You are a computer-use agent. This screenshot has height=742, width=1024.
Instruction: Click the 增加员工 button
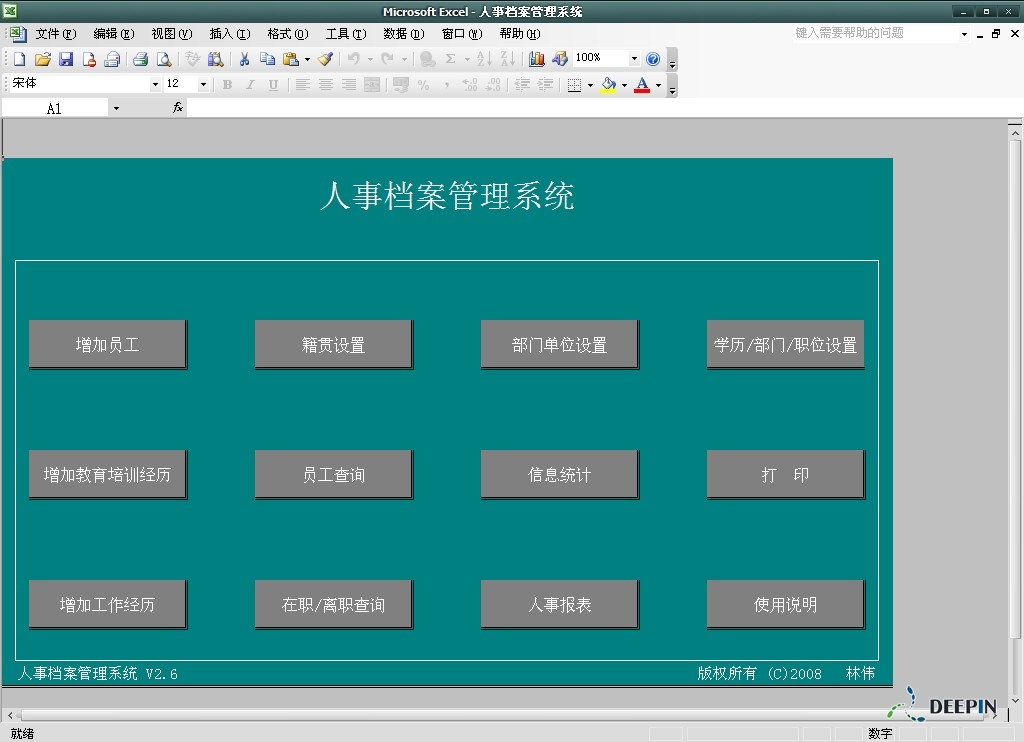[x=107, y=345]
